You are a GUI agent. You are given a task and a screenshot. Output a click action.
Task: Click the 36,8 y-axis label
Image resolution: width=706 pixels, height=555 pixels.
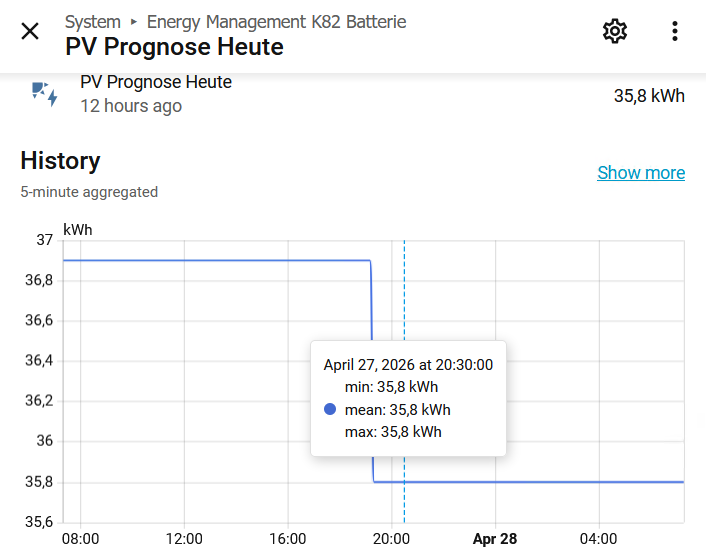[x=38, y=281]
